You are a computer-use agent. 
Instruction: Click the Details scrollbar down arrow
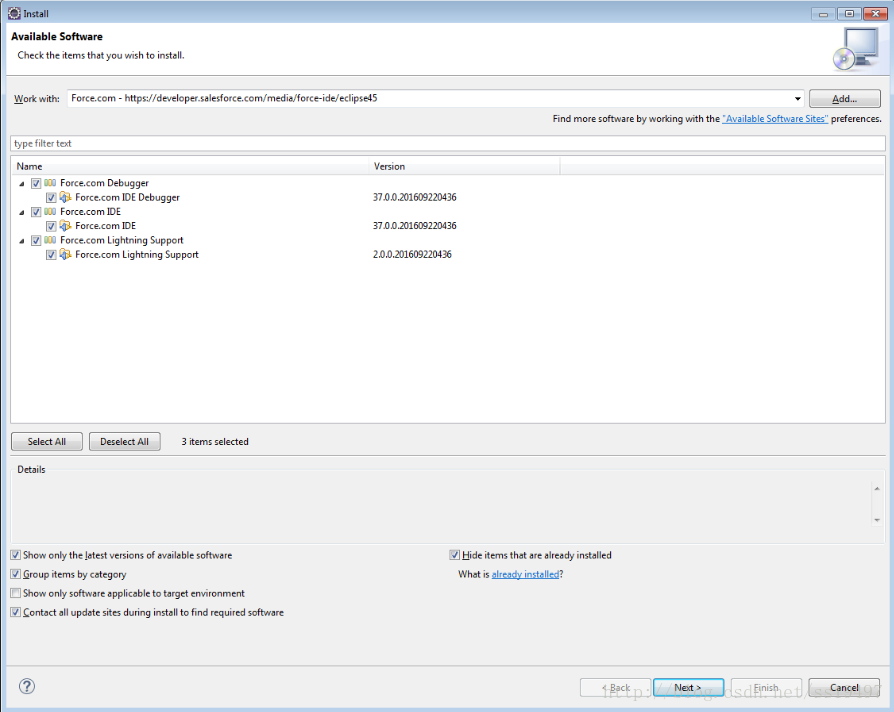pyautogui.click(x=877, y=520)
